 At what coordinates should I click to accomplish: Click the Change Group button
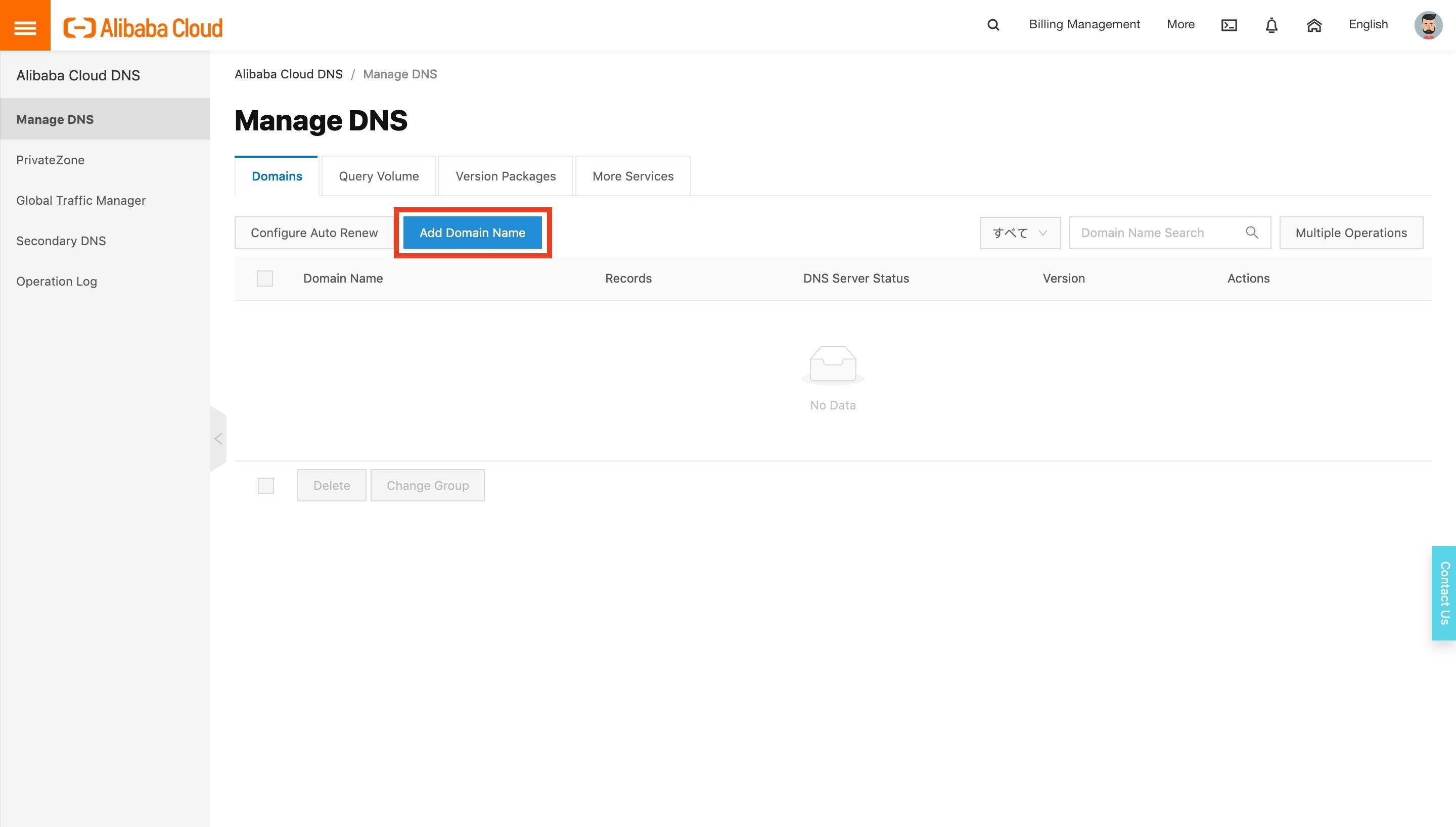(x=428, y=486)
